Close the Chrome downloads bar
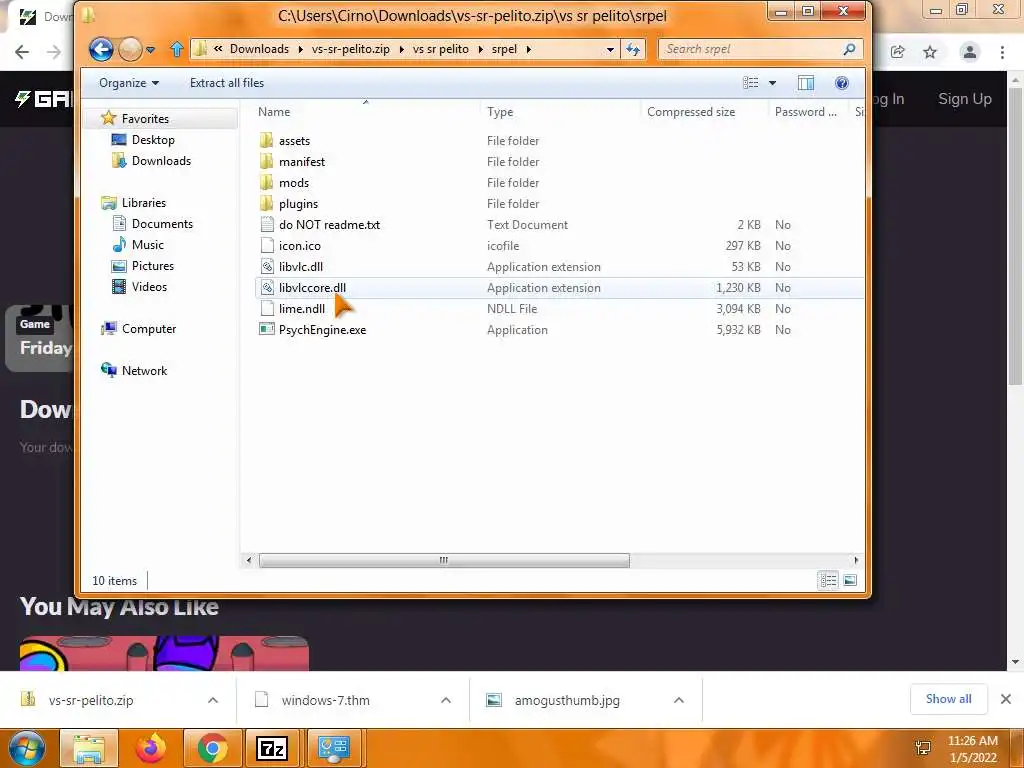The image size is (1024, 768). point(1006,699)
